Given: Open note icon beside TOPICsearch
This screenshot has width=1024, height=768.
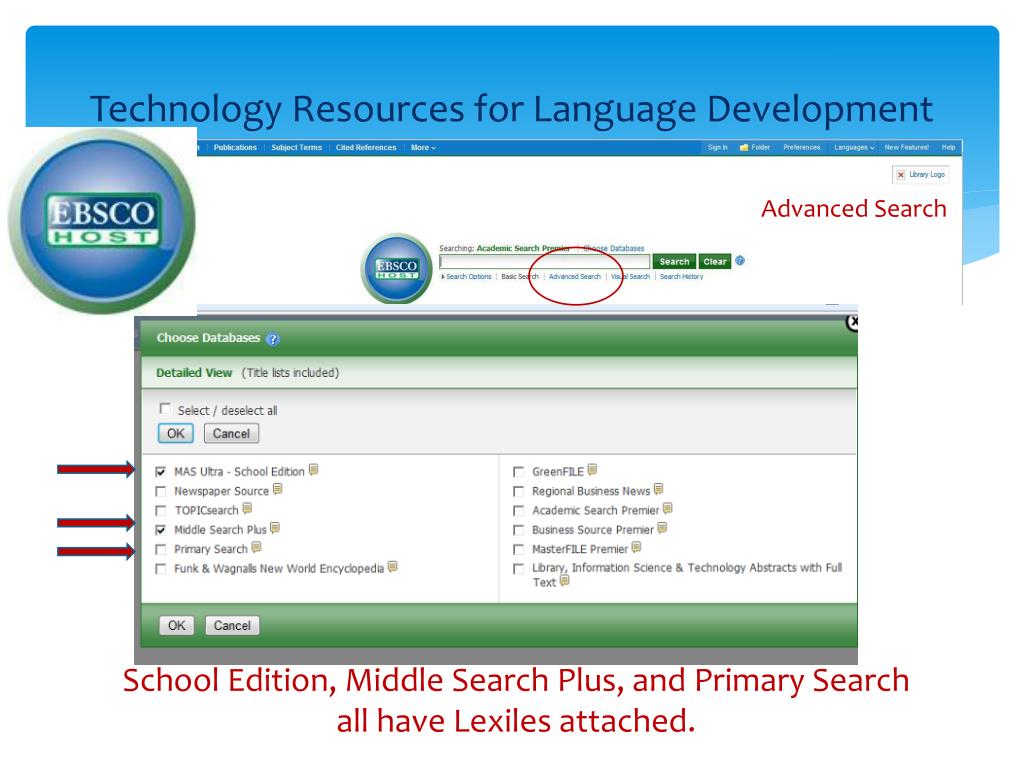Looking at the screenshot, I should [x=247, y=508].
